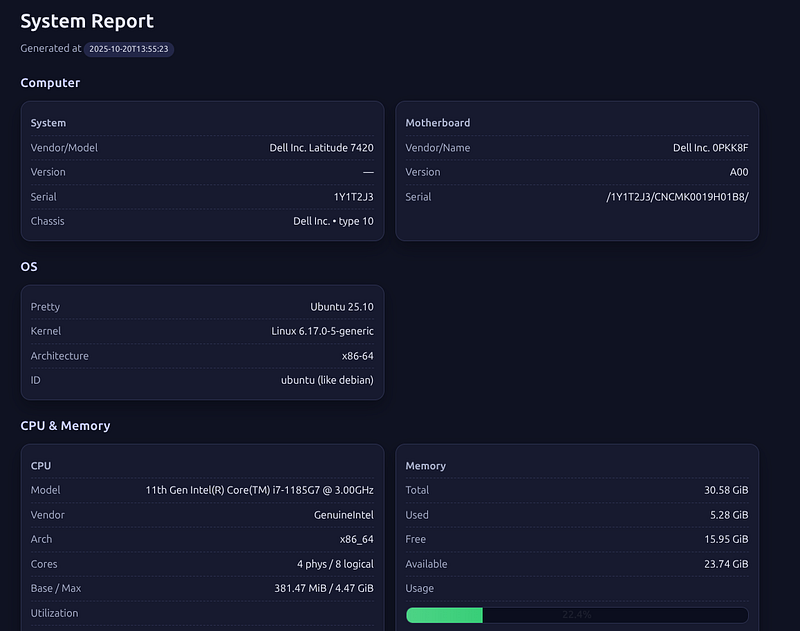800x631 pixels.
Task: Click the Pretty label in OS card
Action: coord(45,307)
